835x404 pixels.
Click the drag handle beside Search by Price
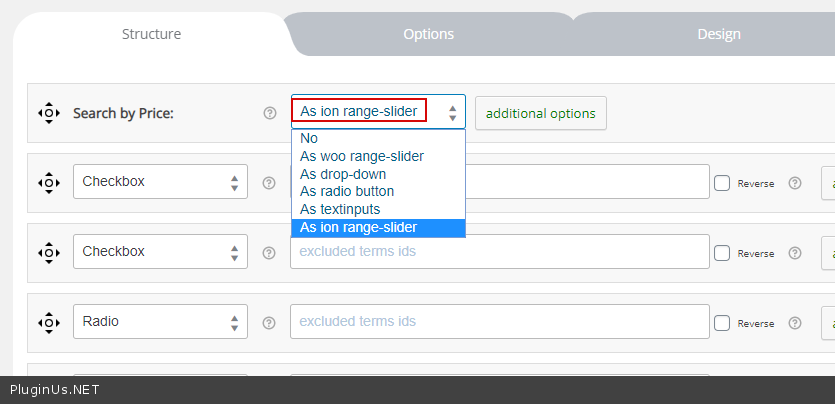(x=48, y=113)
